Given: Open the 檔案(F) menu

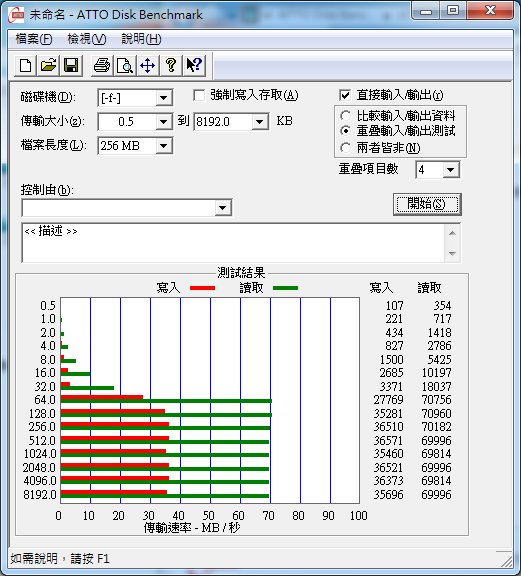Looking at the screenshot, I should tap(34, 39).
